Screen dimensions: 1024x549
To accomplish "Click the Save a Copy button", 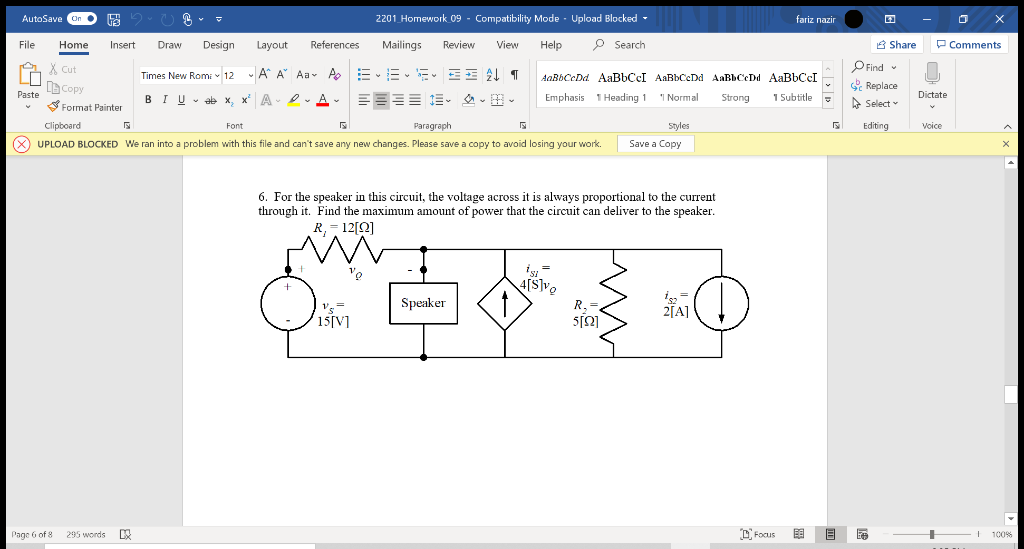I will tap(655, 144).
